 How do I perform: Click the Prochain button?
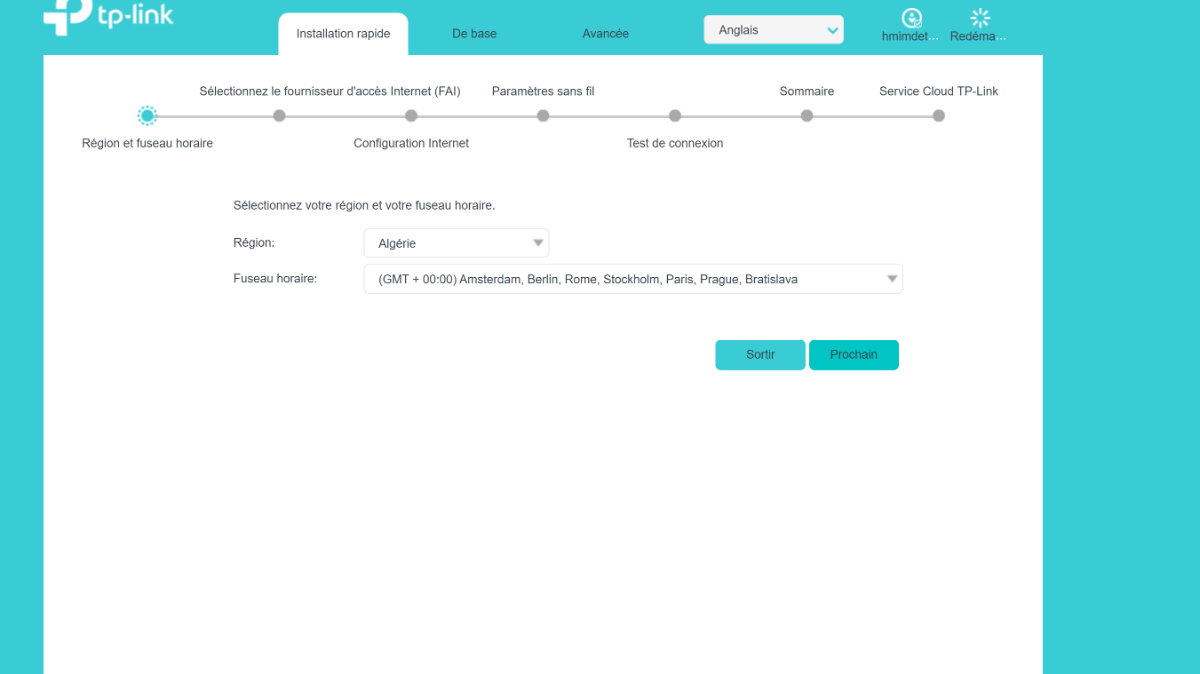pyautogui.click(x=853, y=355)
